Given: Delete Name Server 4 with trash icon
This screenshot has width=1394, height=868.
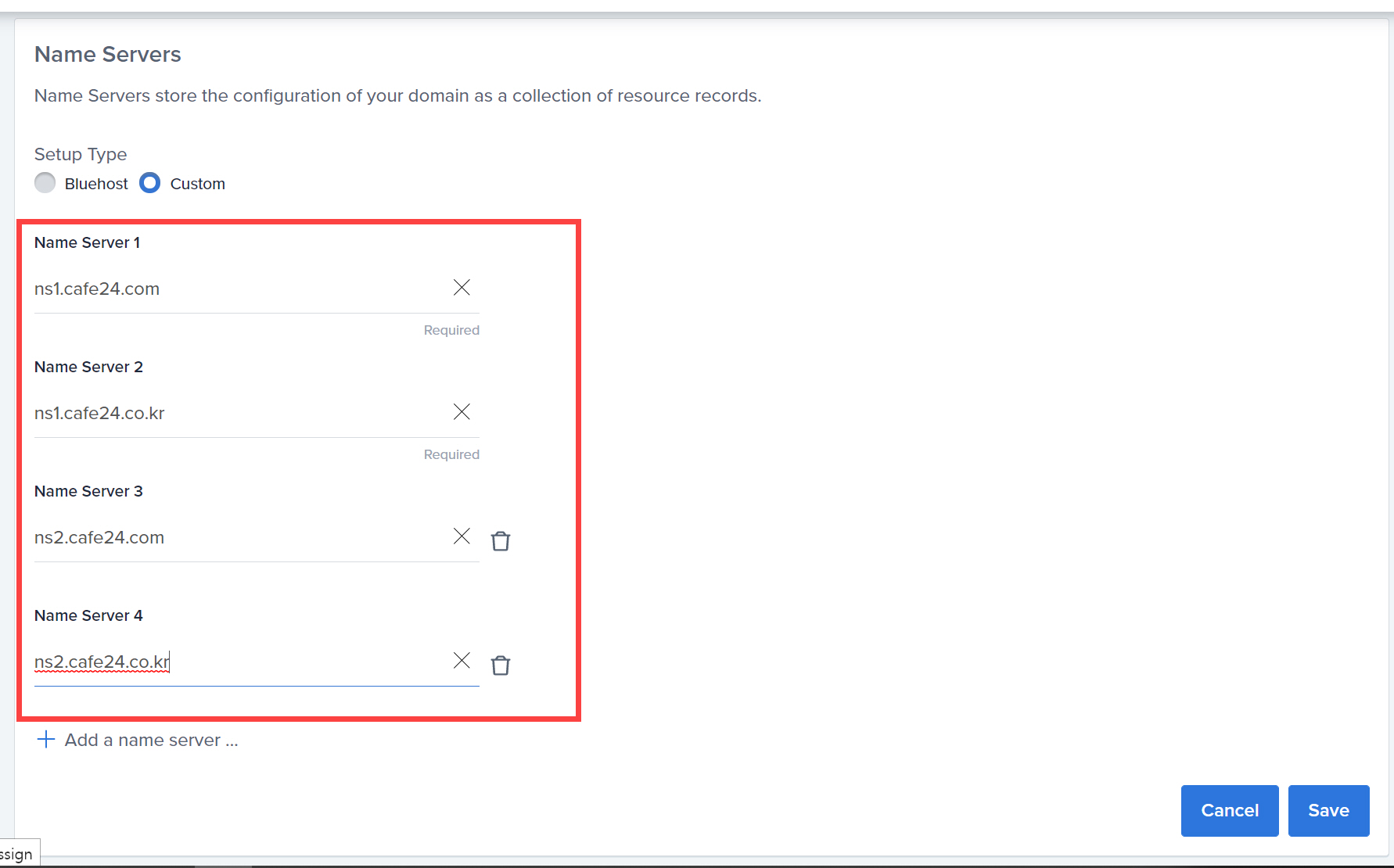Looking at the screenshot, I should click(x=501, y=665).
